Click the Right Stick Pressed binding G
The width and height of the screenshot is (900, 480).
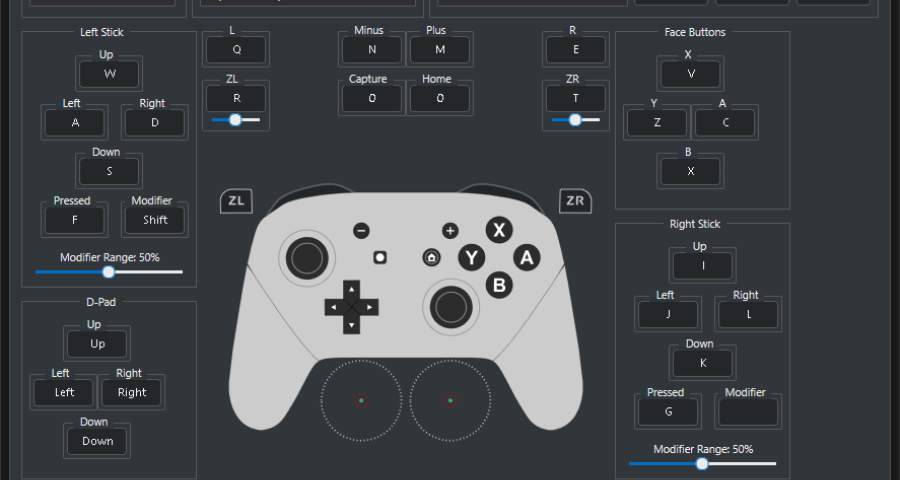coord(667,411)
